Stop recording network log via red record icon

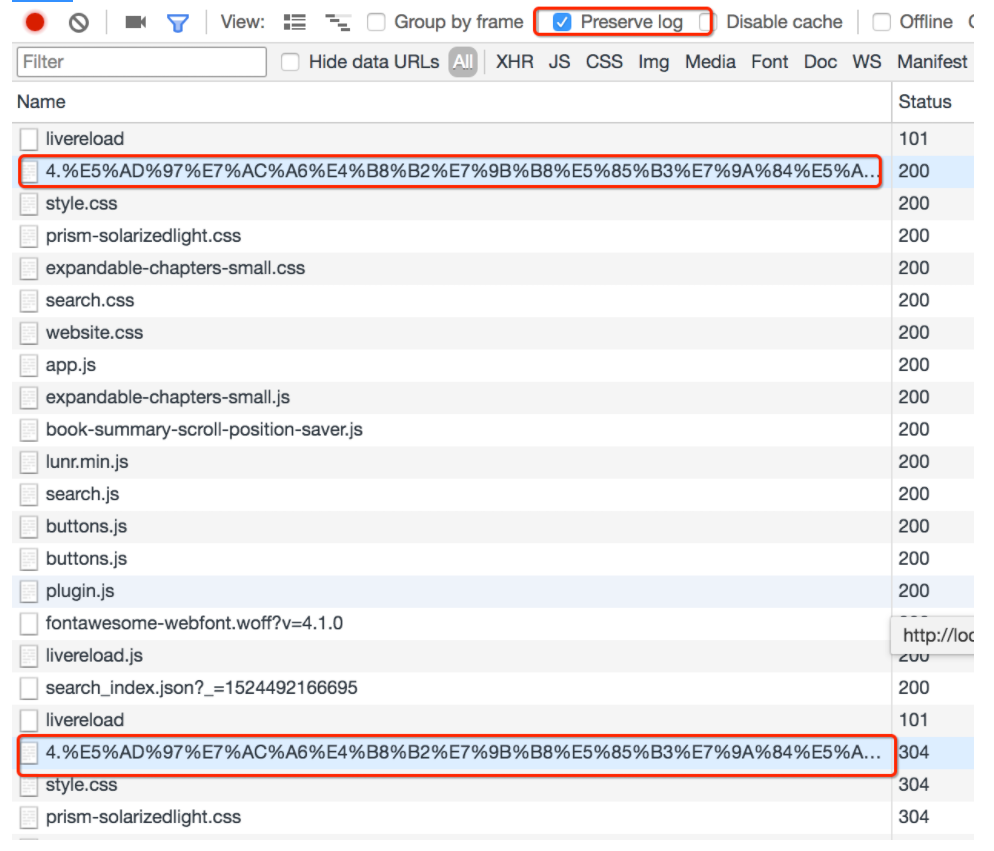click(x=35, y=23)
